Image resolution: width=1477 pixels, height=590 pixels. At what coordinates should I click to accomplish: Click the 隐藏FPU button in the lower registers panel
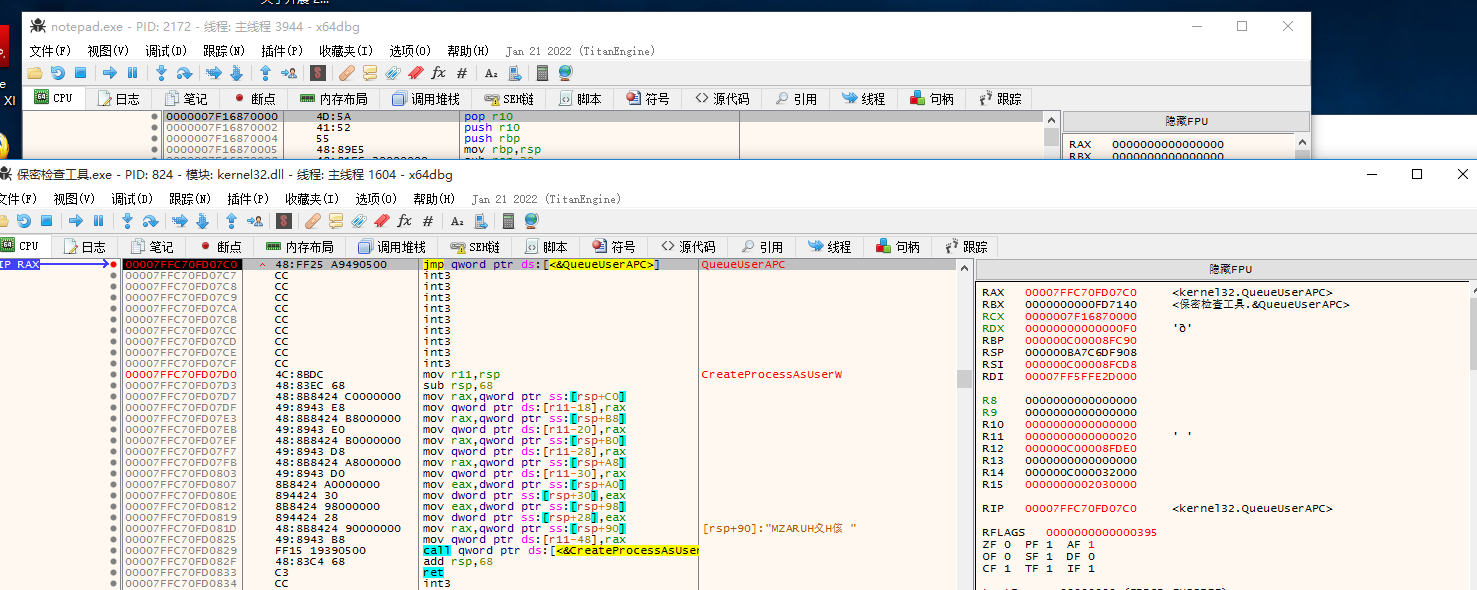pos(1229,269)
